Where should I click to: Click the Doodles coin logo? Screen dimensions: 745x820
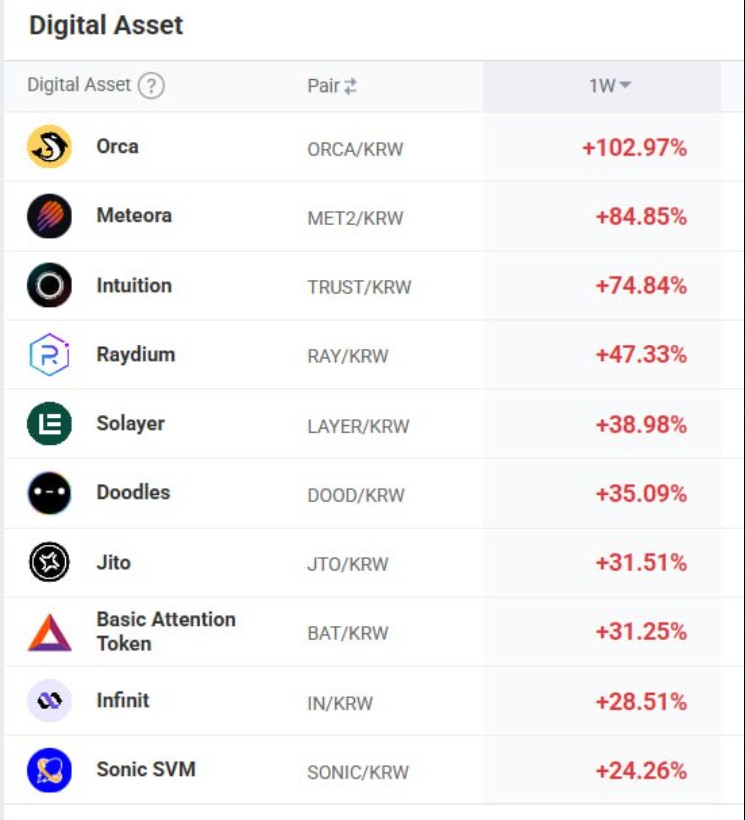[49, 493]
